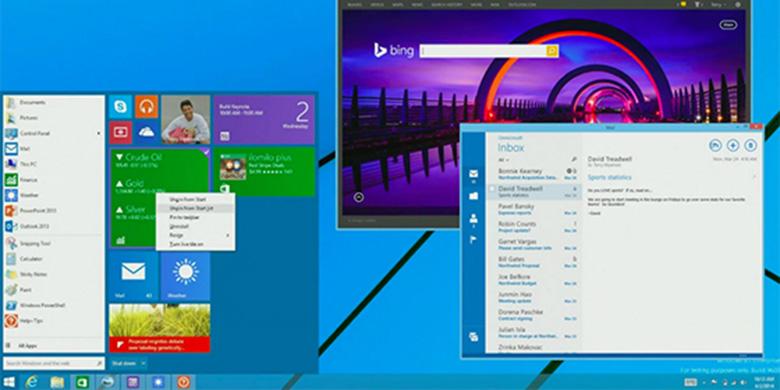Screen dimensions: 780x390
Task: Open Pictures in Start menu list
Action: 54,118
